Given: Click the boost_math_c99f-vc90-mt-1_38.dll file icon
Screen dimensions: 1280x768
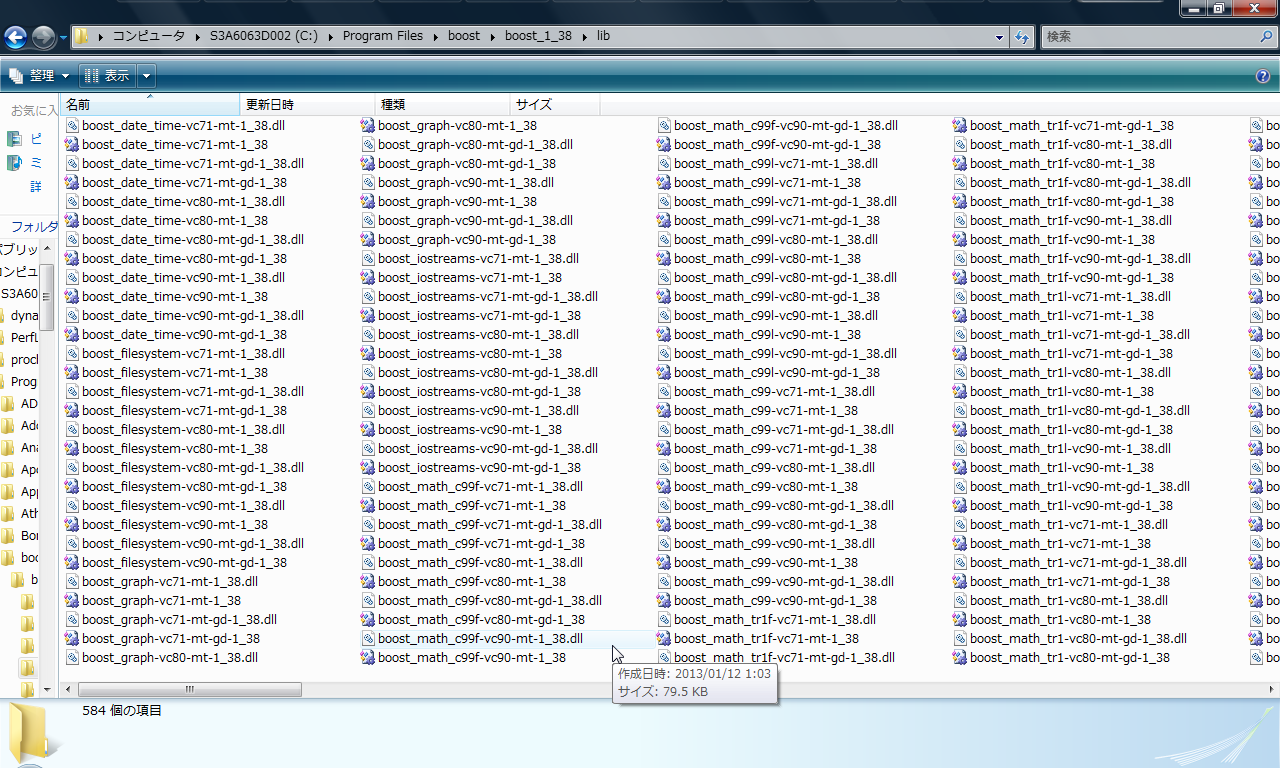Looking at the screenshot, I should (368, 639).
